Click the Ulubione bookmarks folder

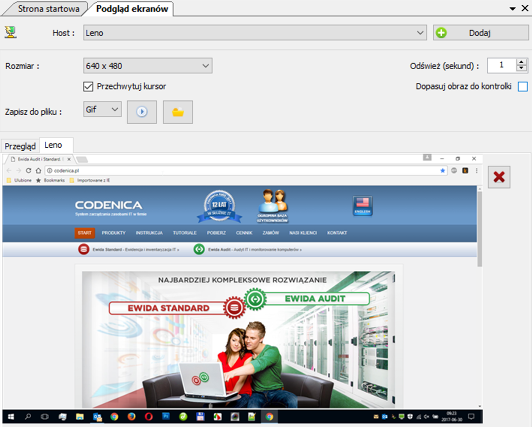[x=20, y=180]
